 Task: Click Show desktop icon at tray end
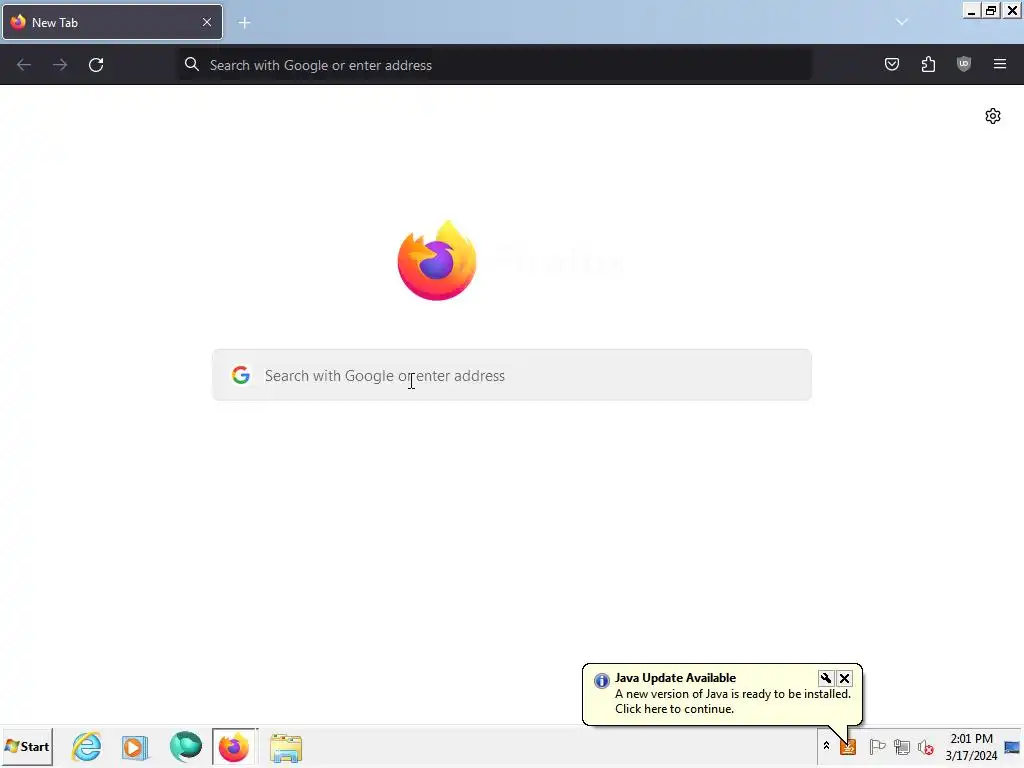pos(1012,747)
